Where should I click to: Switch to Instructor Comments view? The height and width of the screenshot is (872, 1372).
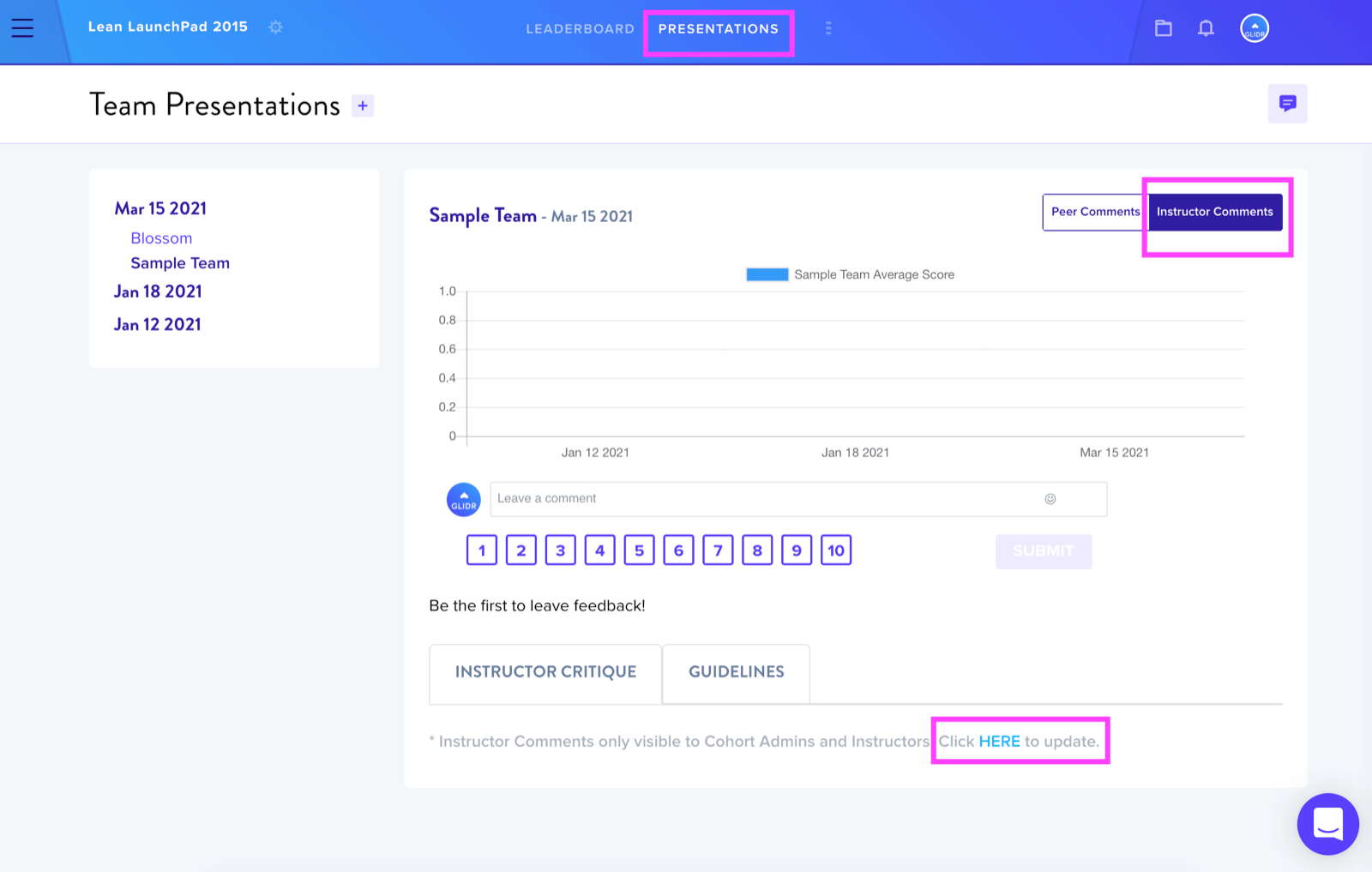tap(1215, 212)
